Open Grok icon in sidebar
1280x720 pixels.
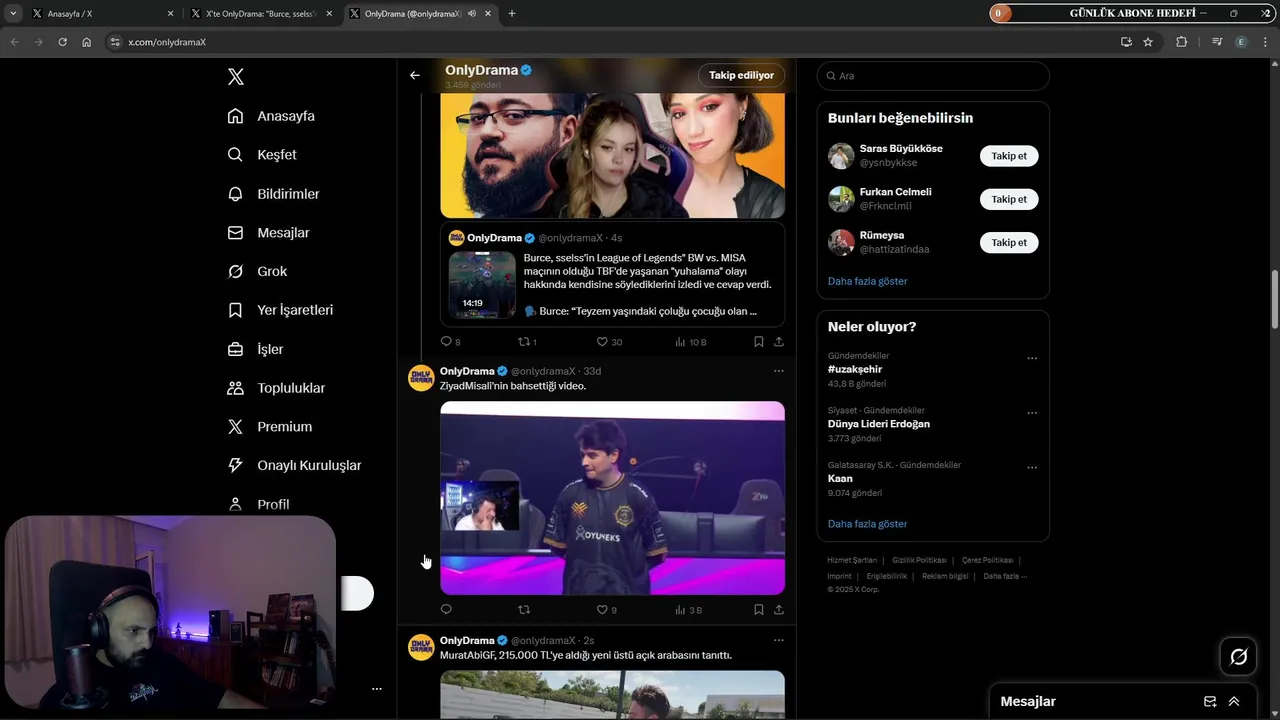(235, 271)
